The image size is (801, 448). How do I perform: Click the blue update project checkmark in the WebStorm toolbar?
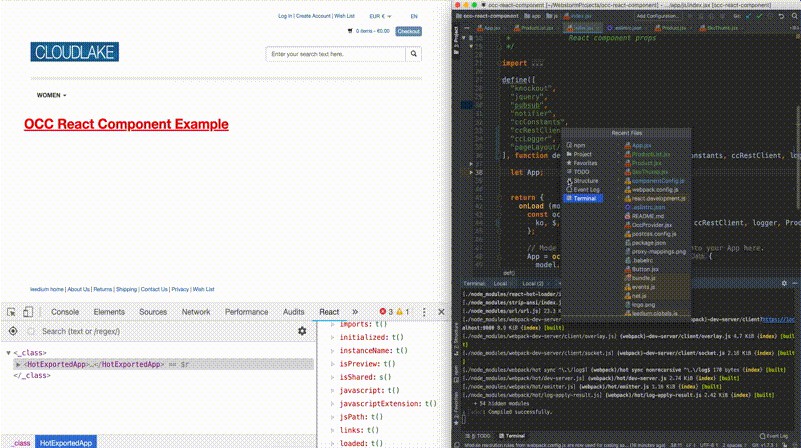point(748,16)
